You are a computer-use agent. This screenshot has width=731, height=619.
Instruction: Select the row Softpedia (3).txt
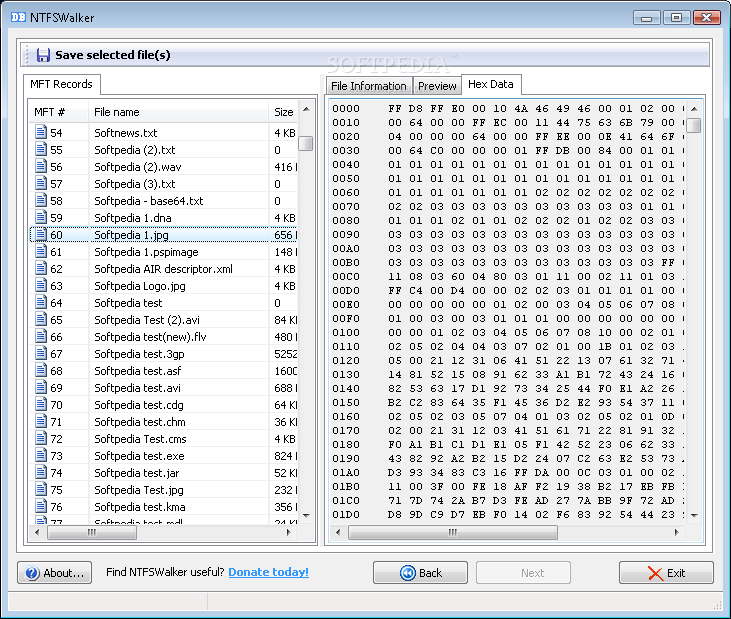pyautogui.click(x=164, y=184)
